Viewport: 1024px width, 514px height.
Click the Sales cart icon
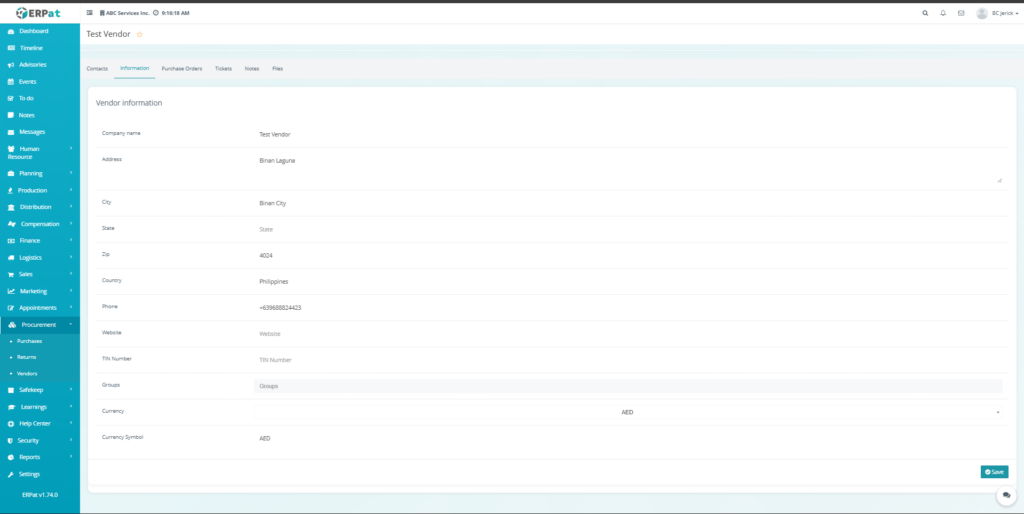(x=11, y=275)
